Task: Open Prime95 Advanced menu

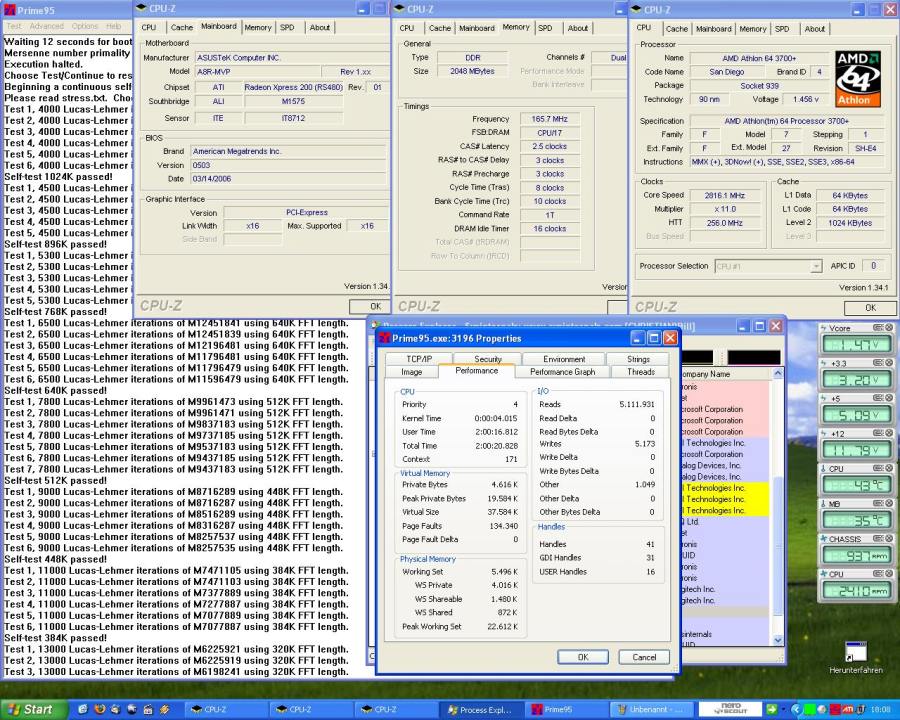Action: tap(46, 26)
